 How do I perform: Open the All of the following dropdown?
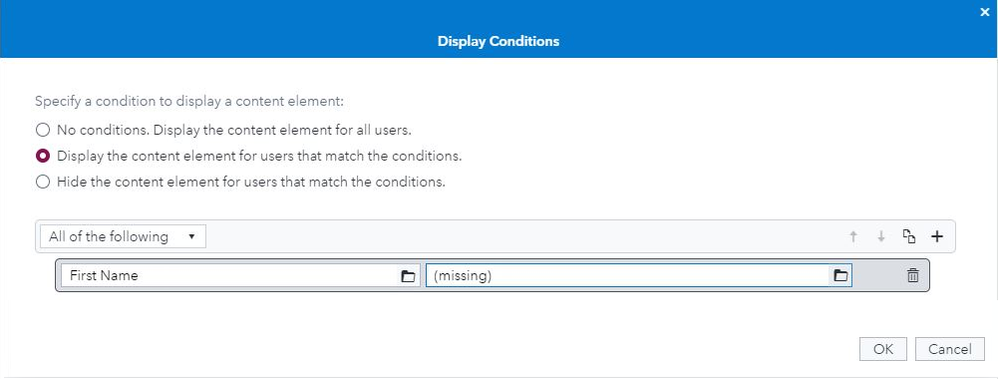point(123,236)
